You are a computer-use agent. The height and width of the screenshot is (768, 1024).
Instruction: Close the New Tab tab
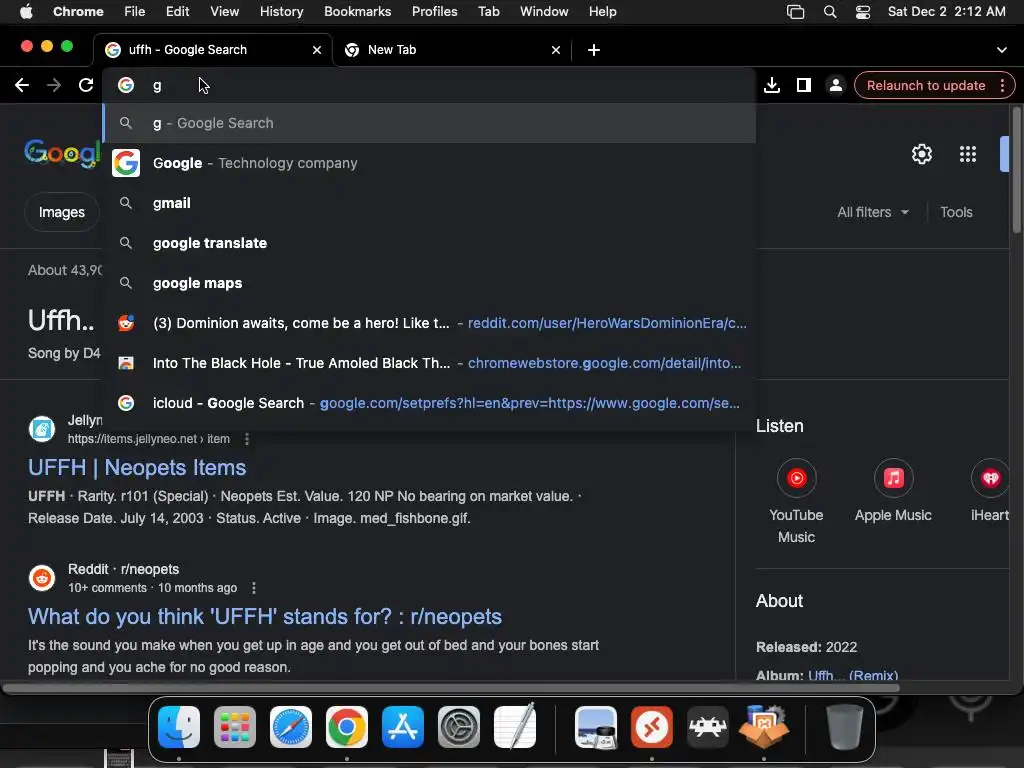click(556, 50)
